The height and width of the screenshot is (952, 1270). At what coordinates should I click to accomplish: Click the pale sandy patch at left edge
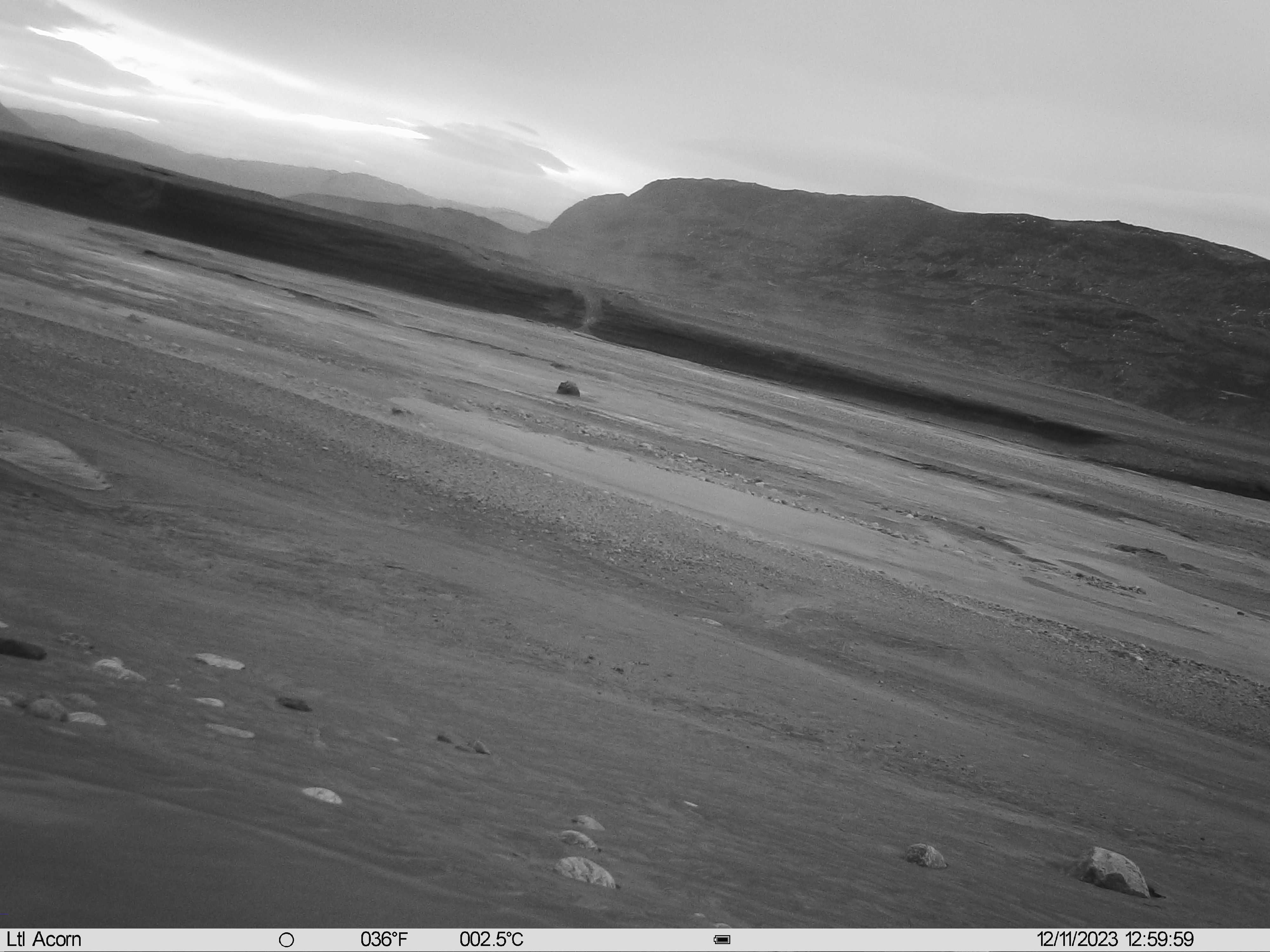tap(52, 459)
